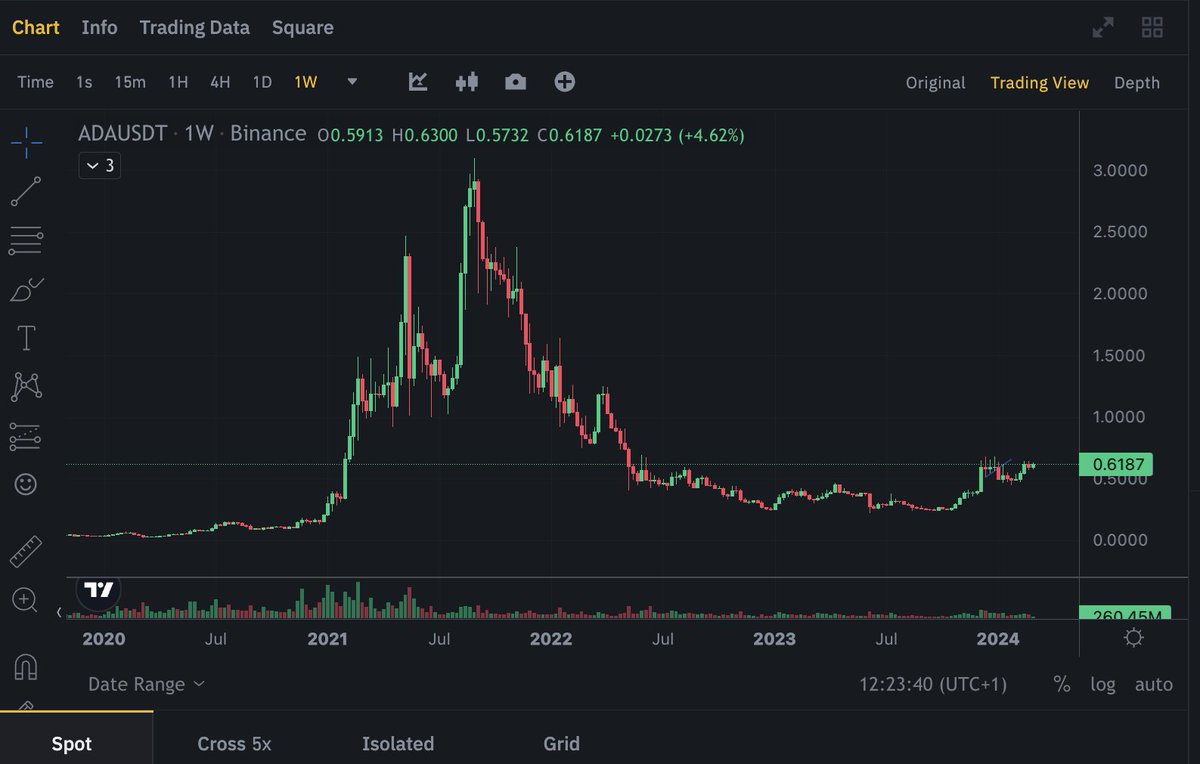Screen dimensions: 1200x764
Task: Select the text annotation tool
Action: point(26,338)
